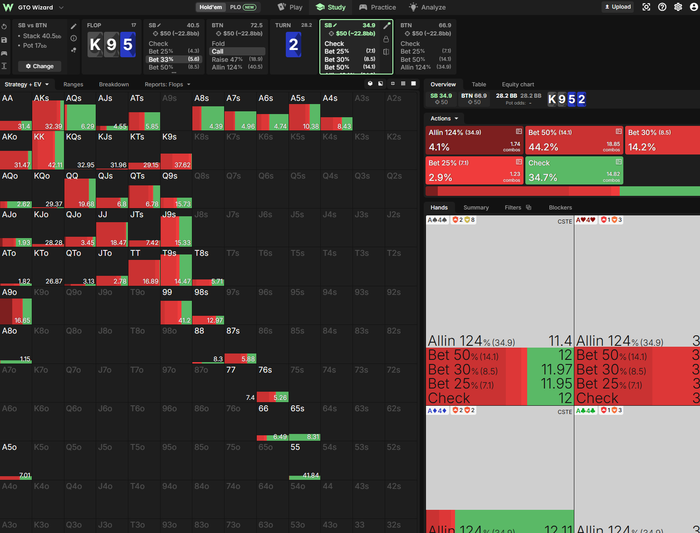The width and height of the screenshot is (700, 533).
Task: Select the Overview tab
Action: click(x=443, y=84)
